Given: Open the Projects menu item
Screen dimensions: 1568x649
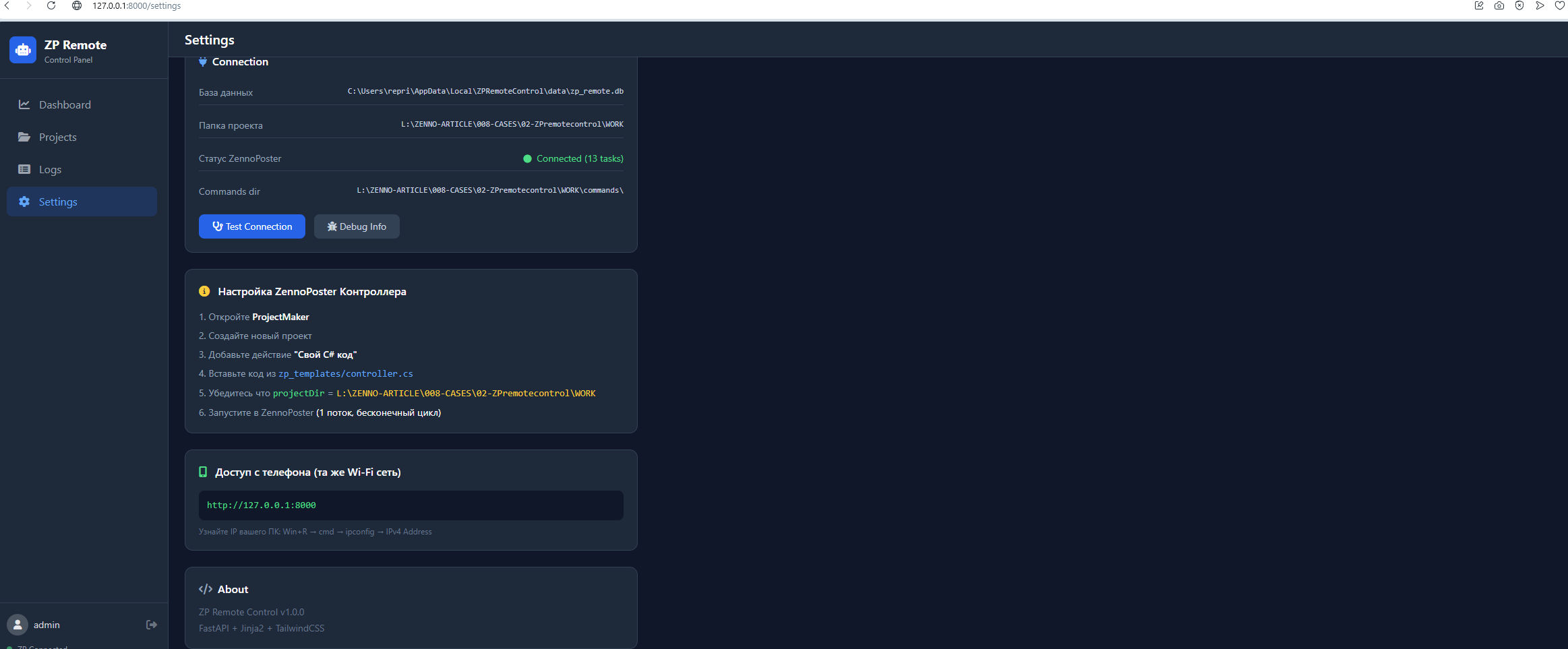Looking at the screenshot, I should 82,137.
